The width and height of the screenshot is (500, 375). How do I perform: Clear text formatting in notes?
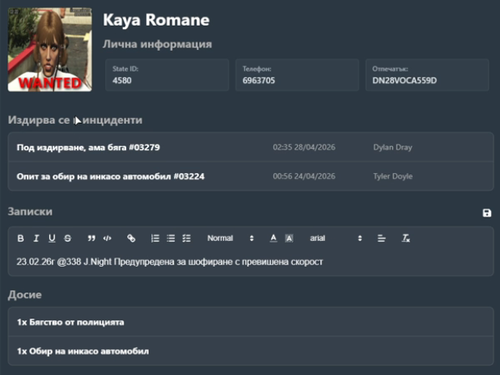(x=405, y=238)
